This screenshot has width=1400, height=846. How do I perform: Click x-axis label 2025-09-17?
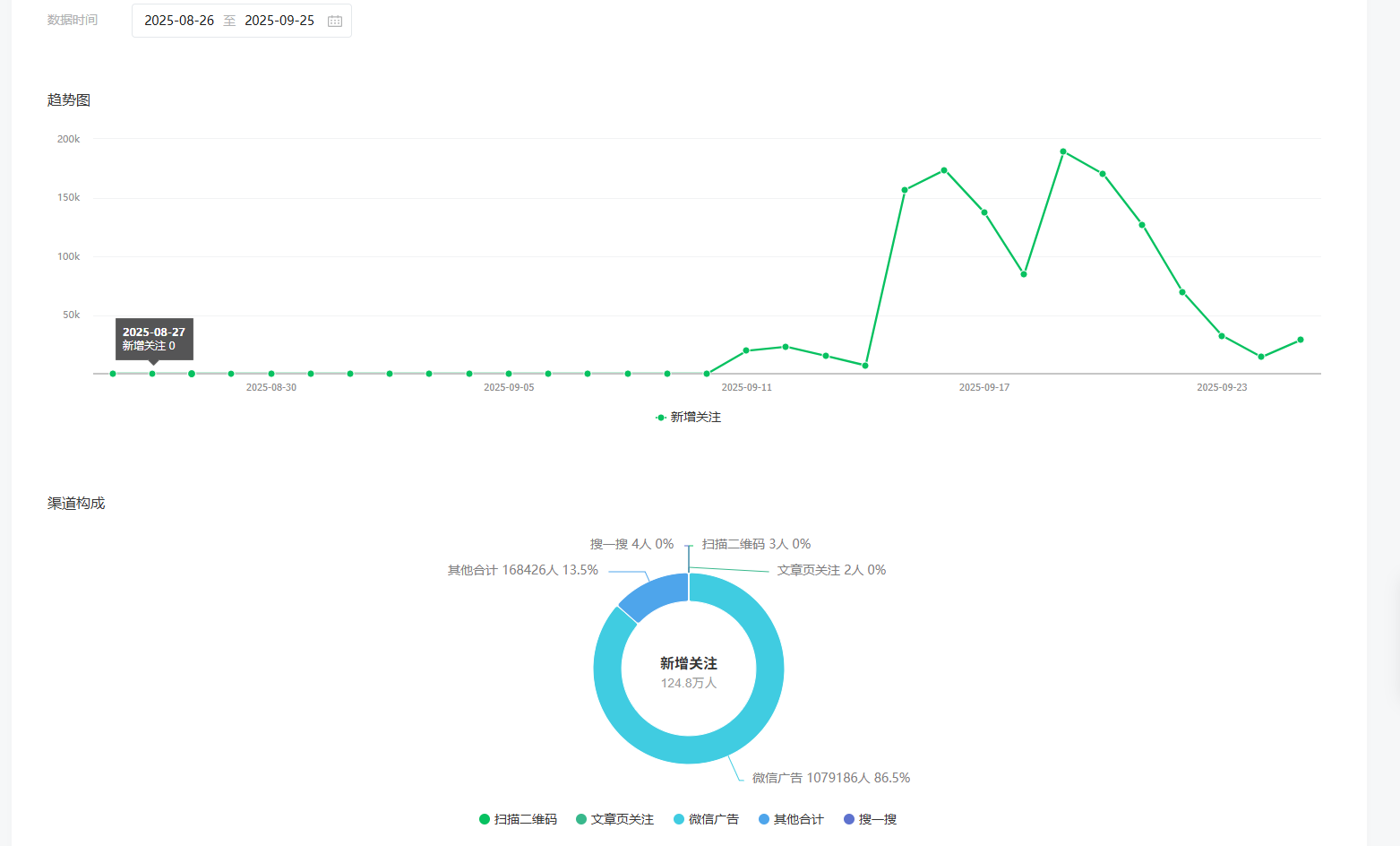pos(984,387)
